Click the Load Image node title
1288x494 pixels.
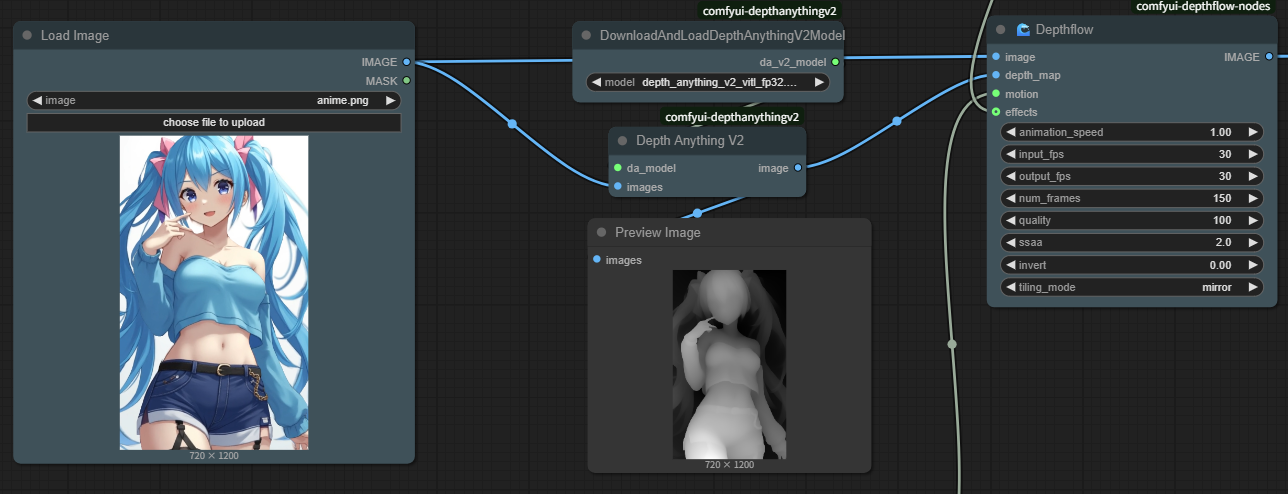75,35
